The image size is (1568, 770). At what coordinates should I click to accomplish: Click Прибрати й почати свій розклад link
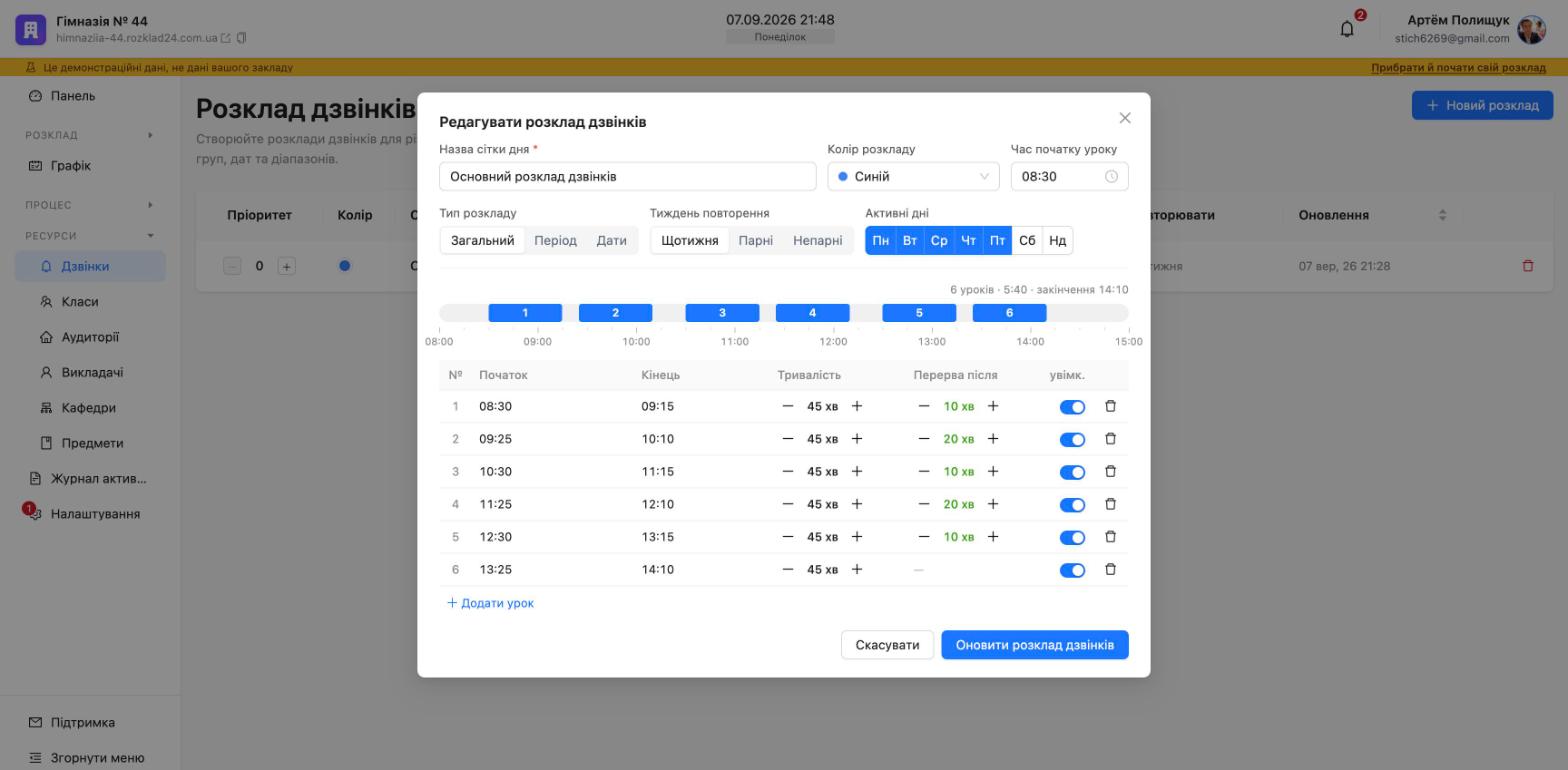[1458, 68]
